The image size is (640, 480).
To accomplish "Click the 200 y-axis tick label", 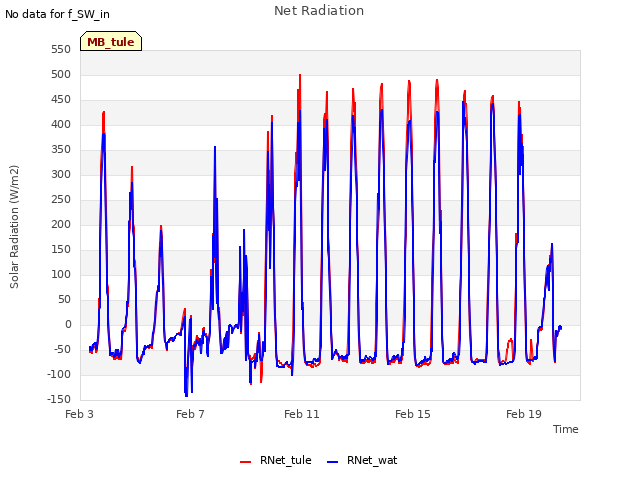I will click(x=61, y=224).
